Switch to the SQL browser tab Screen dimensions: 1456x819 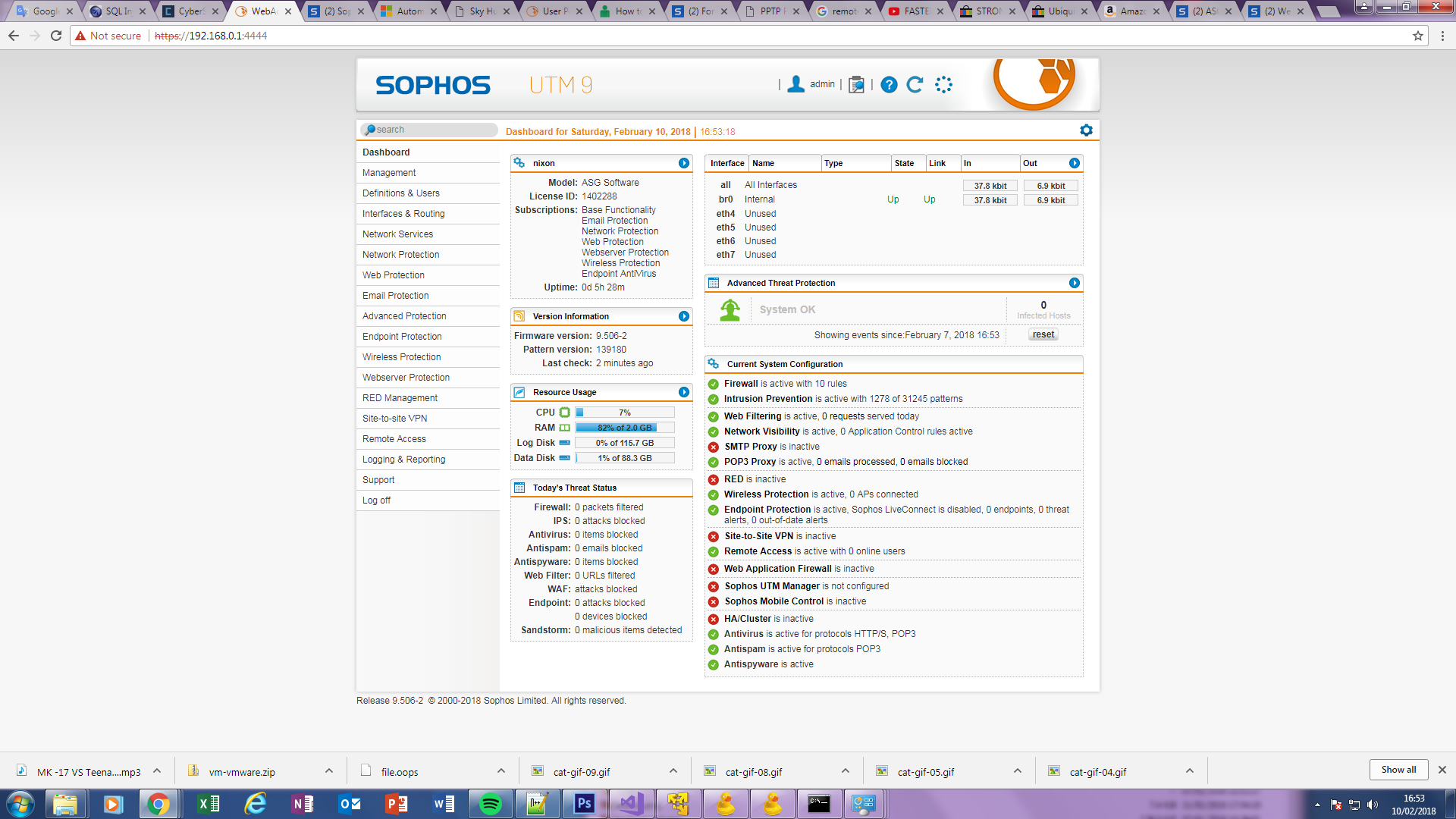point(118,11)
